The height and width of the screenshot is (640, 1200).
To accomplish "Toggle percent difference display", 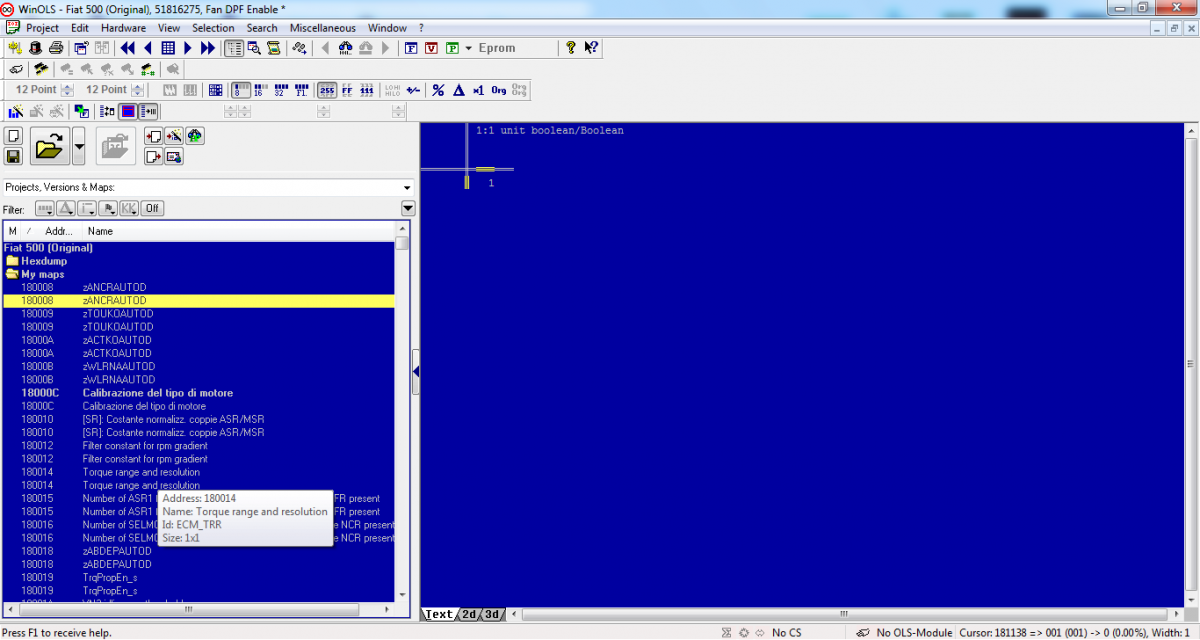I will point(438,90).
